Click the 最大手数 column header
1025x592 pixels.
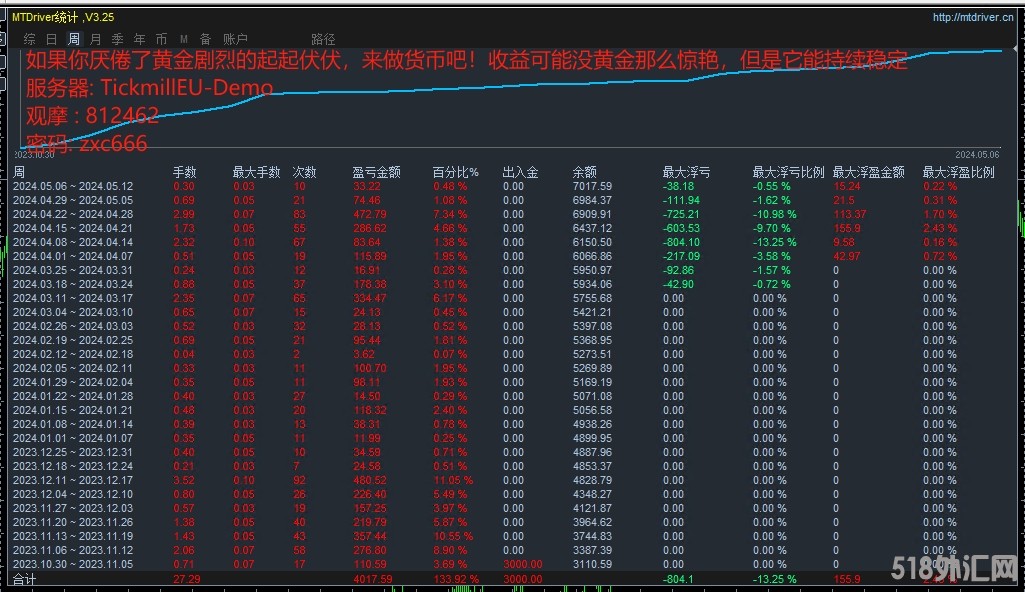coord(256,172)
